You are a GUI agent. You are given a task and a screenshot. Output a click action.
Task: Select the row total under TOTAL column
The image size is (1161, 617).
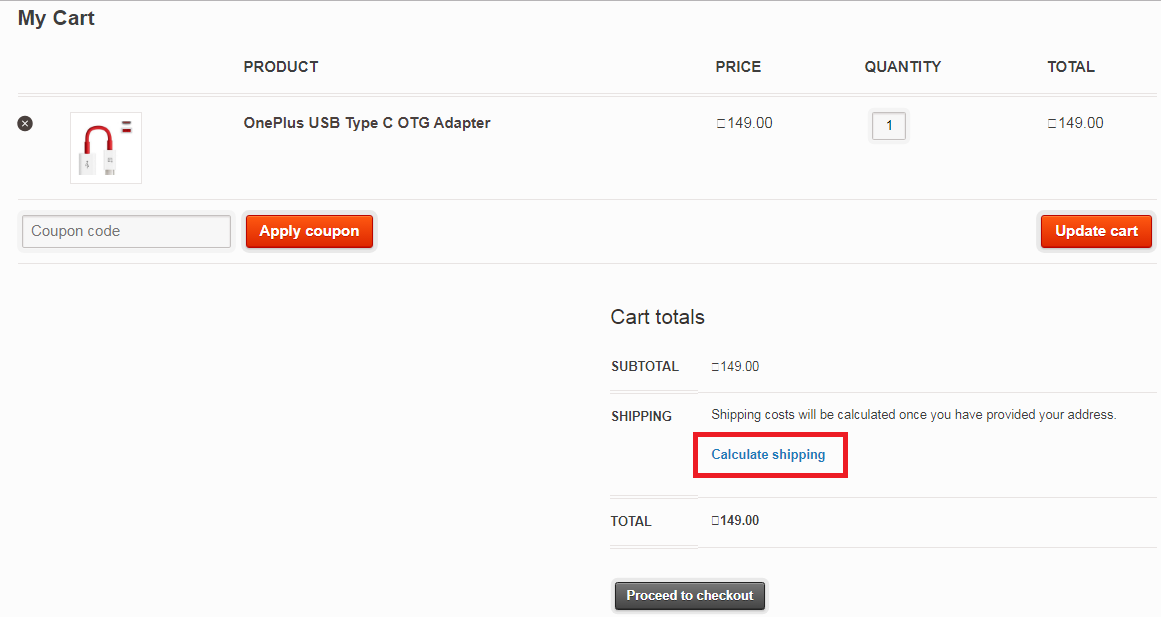point(1075,123)
